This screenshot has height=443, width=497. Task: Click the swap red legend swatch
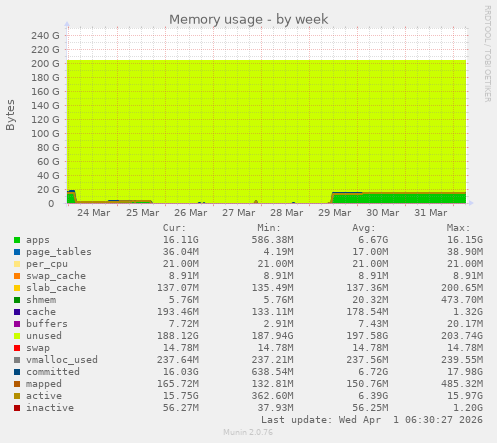click(x=17, y=348)
